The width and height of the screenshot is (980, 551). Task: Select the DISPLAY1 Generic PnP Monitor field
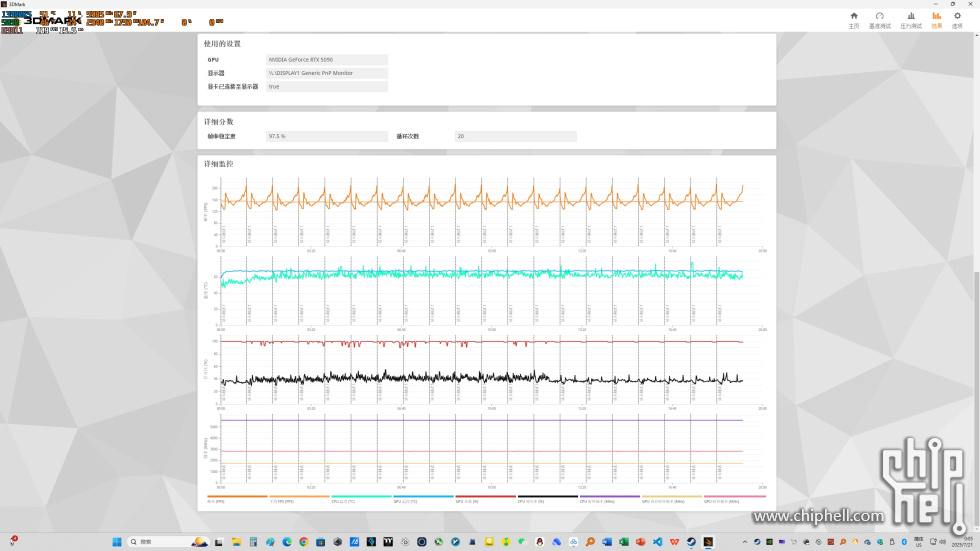click(327, 73)
